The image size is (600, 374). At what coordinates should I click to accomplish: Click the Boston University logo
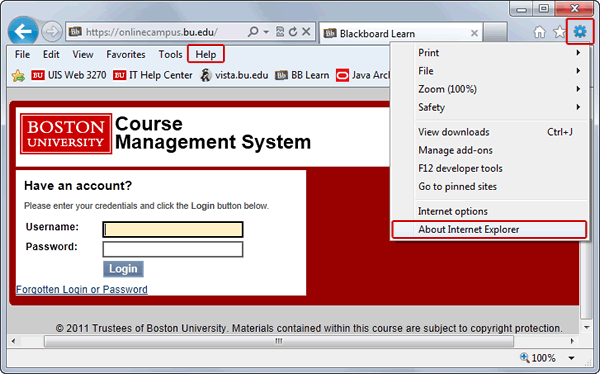pos(66,134)
